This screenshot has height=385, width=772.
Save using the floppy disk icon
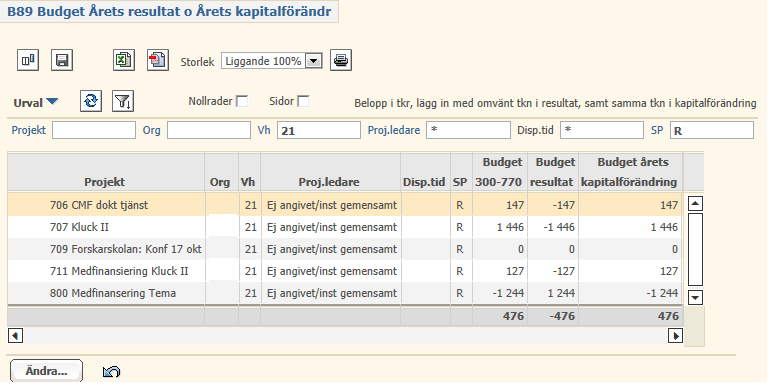[x=62, y=61]
